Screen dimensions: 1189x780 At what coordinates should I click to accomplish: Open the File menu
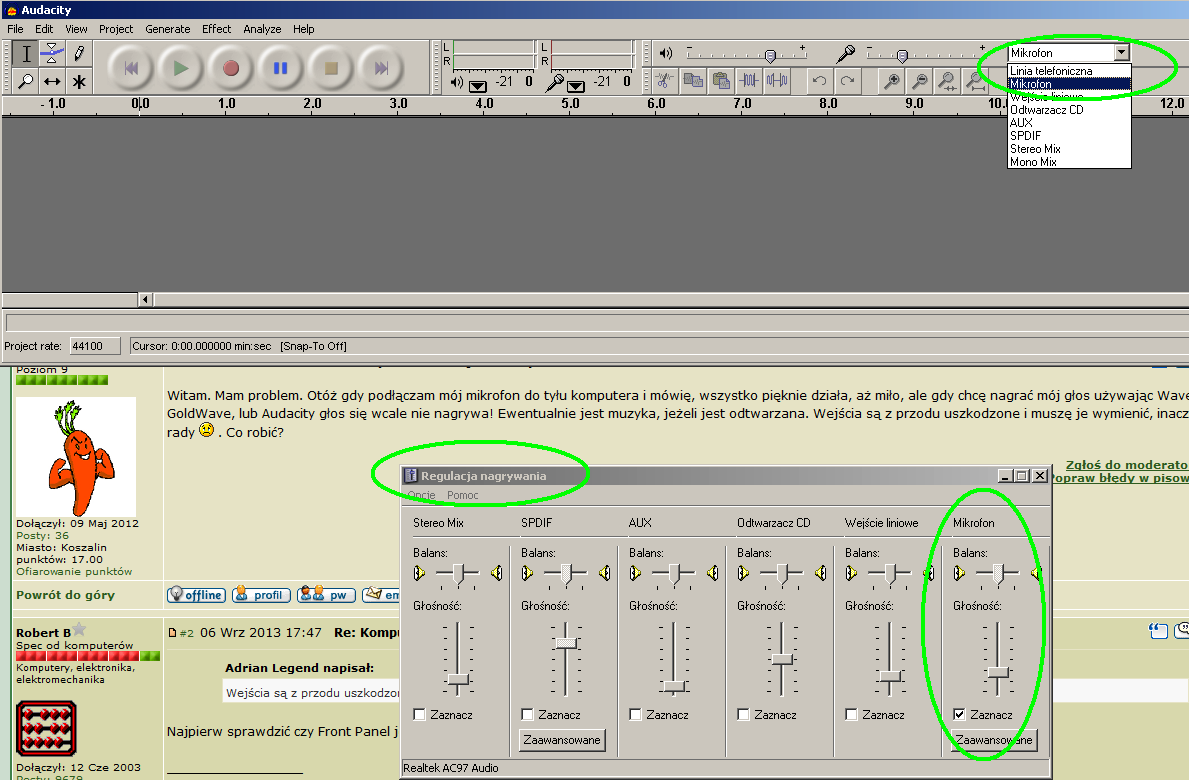(x=15, y=29)
